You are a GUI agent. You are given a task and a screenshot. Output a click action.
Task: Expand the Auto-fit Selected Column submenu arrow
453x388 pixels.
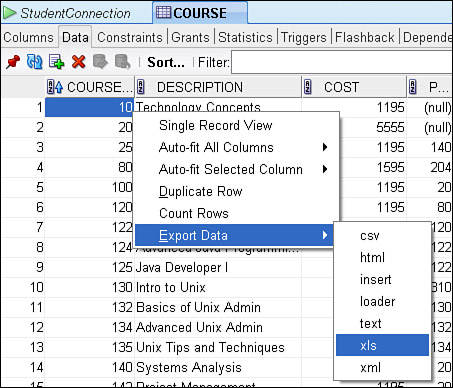click(x=325, y=169)
